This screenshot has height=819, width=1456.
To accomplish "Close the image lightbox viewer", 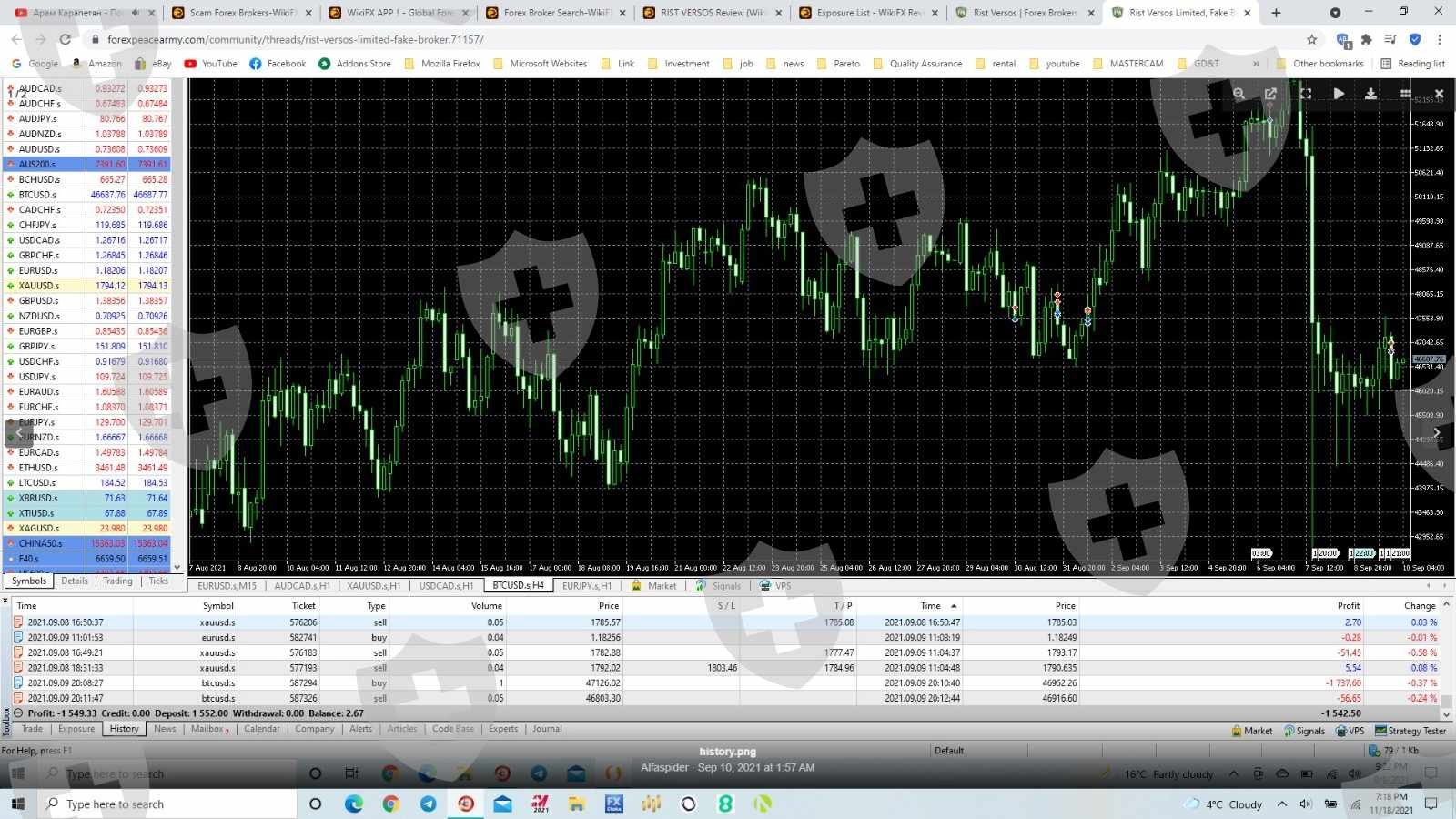I will click(1439, 94).
